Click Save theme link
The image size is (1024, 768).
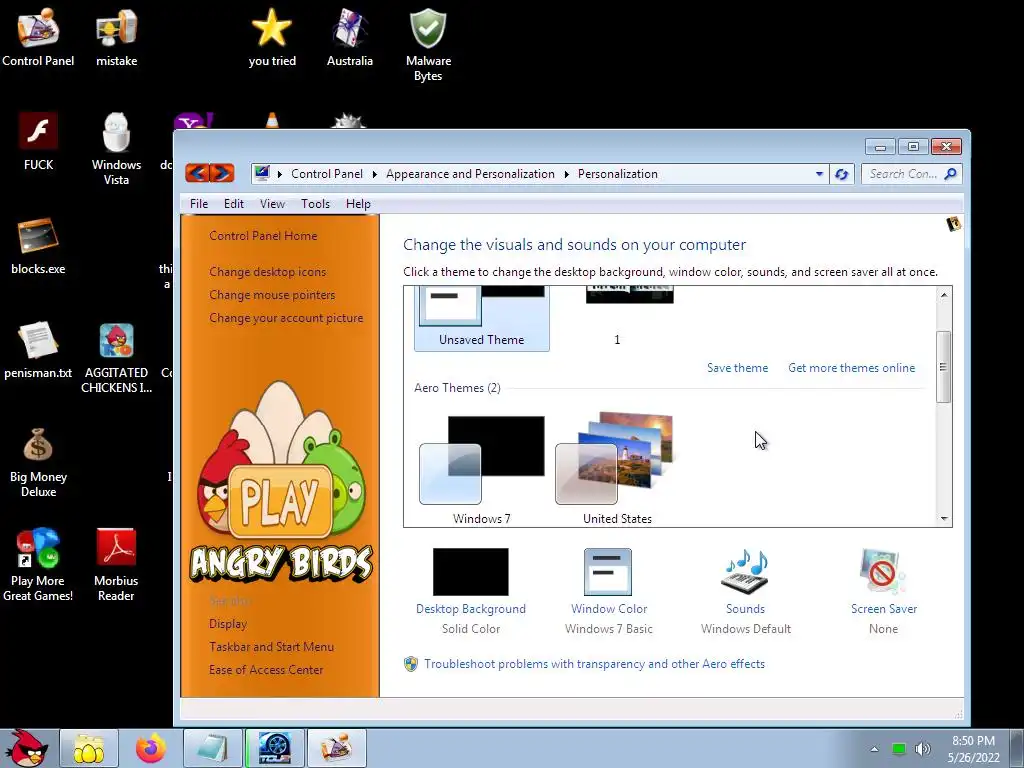point(737,368)
